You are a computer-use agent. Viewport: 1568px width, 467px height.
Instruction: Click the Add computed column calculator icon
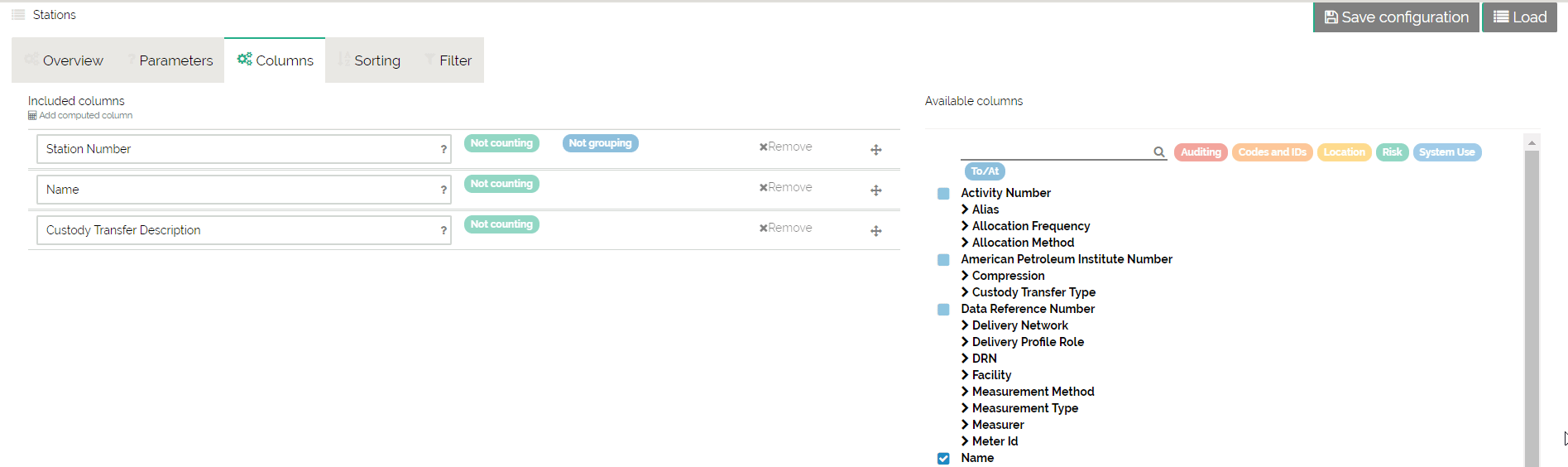tap(32, 116)
